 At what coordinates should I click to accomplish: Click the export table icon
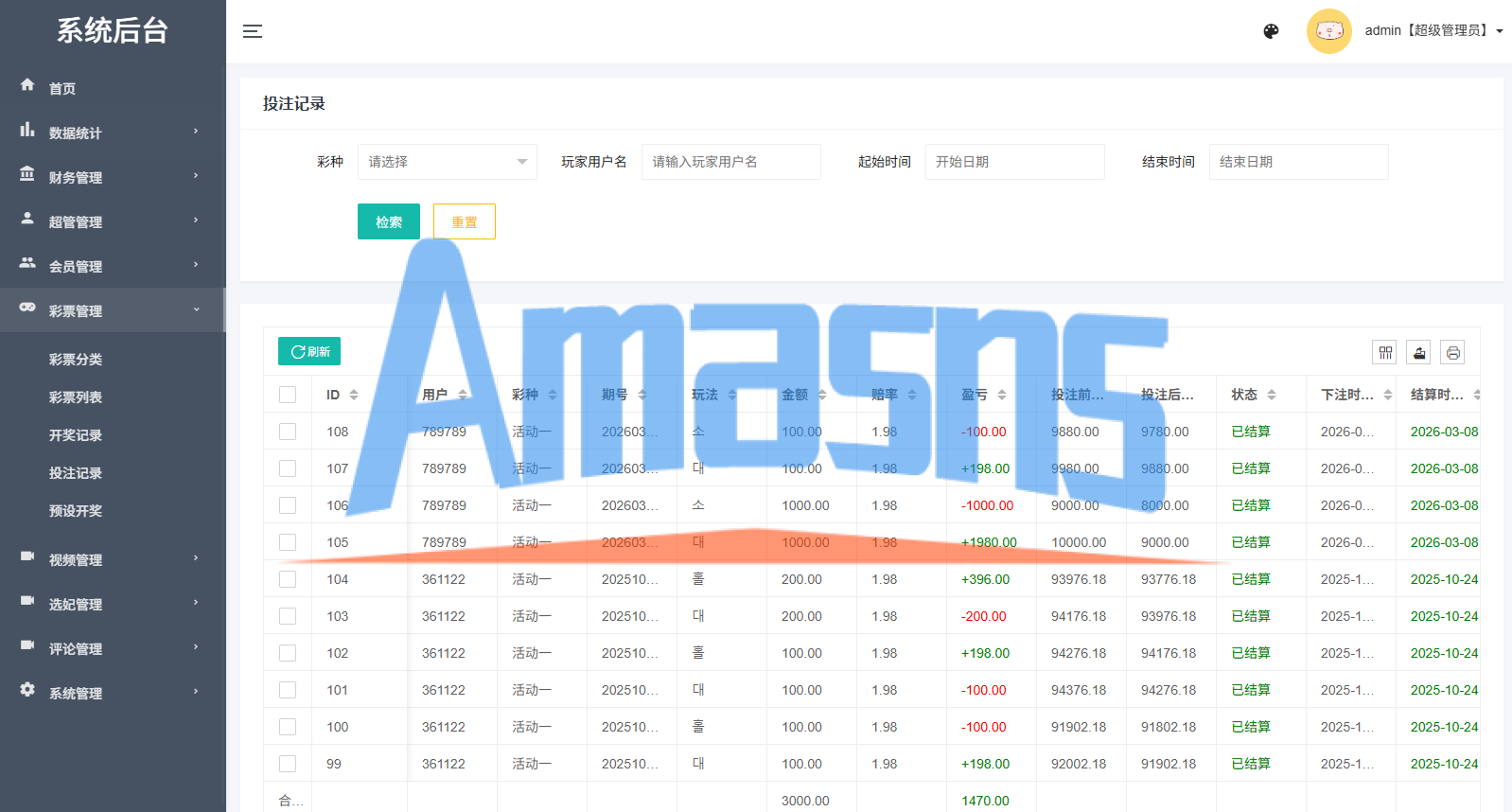coord(1419,353)
